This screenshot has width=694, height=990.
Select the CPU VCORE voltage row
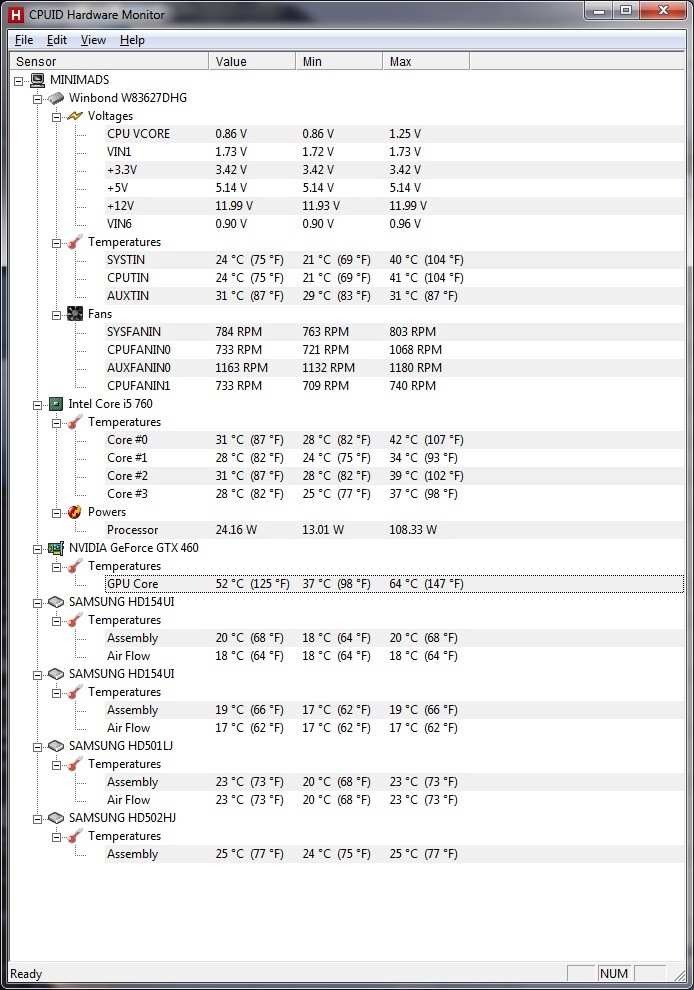[394, 134]
